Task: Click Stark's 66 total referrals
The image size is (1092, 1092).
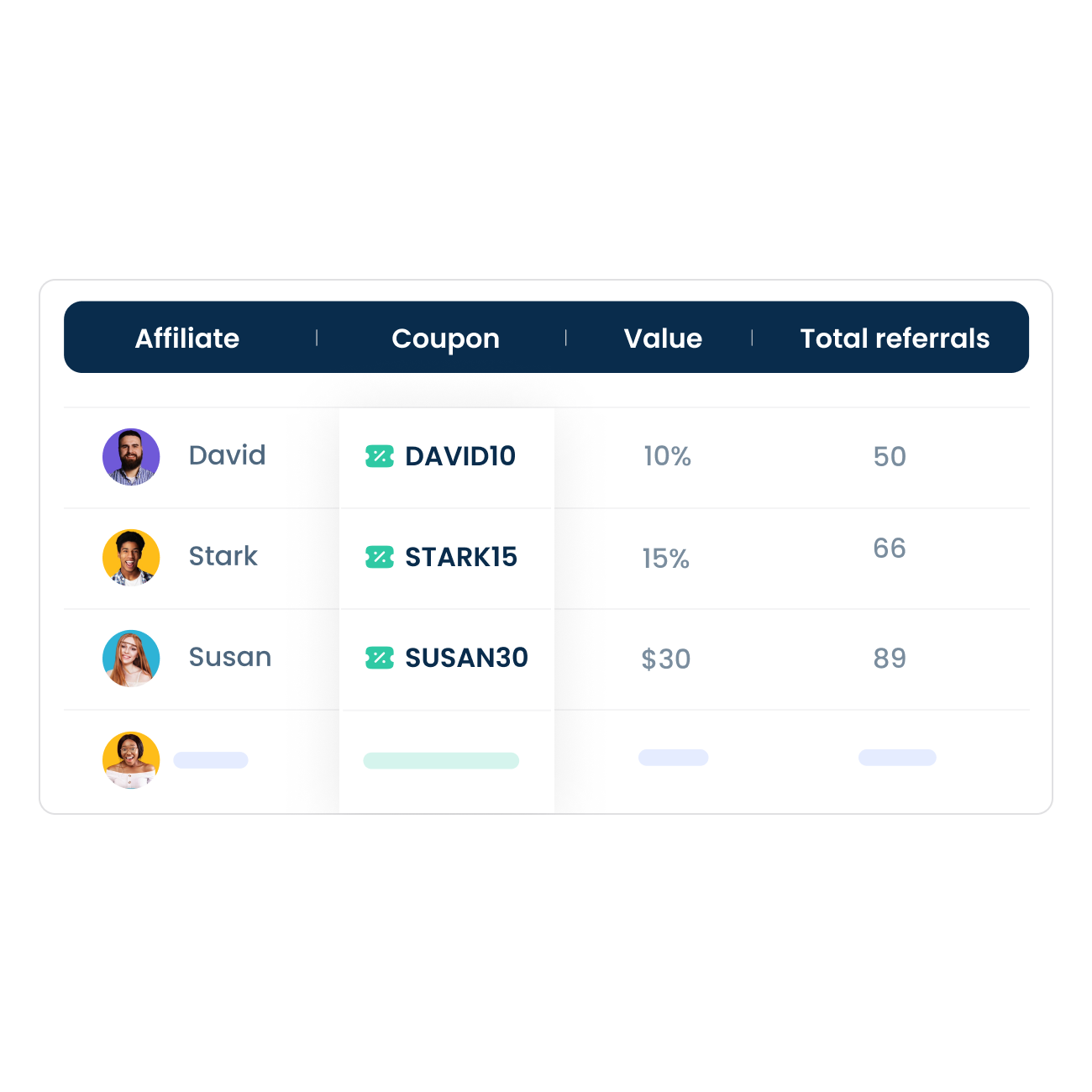Action: (x=890, y=549)
